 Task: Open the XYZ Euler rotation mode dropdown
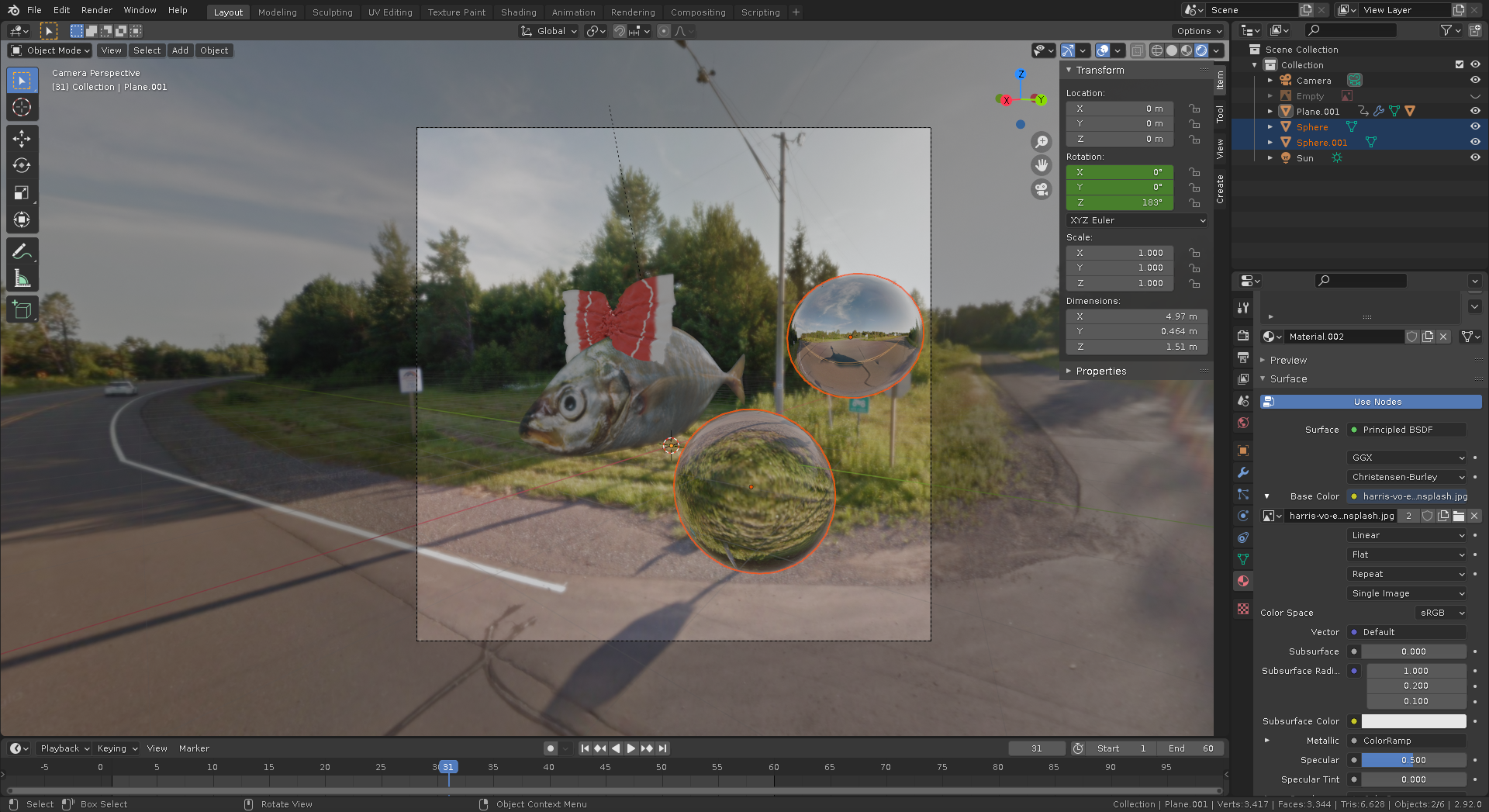tap(1136, 220)
